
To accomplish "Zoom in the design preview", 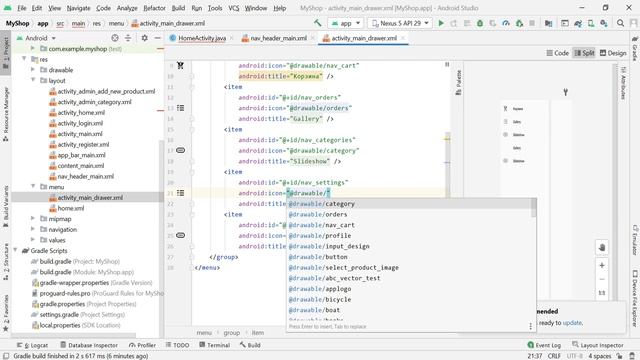I will [x=602, y=265].
